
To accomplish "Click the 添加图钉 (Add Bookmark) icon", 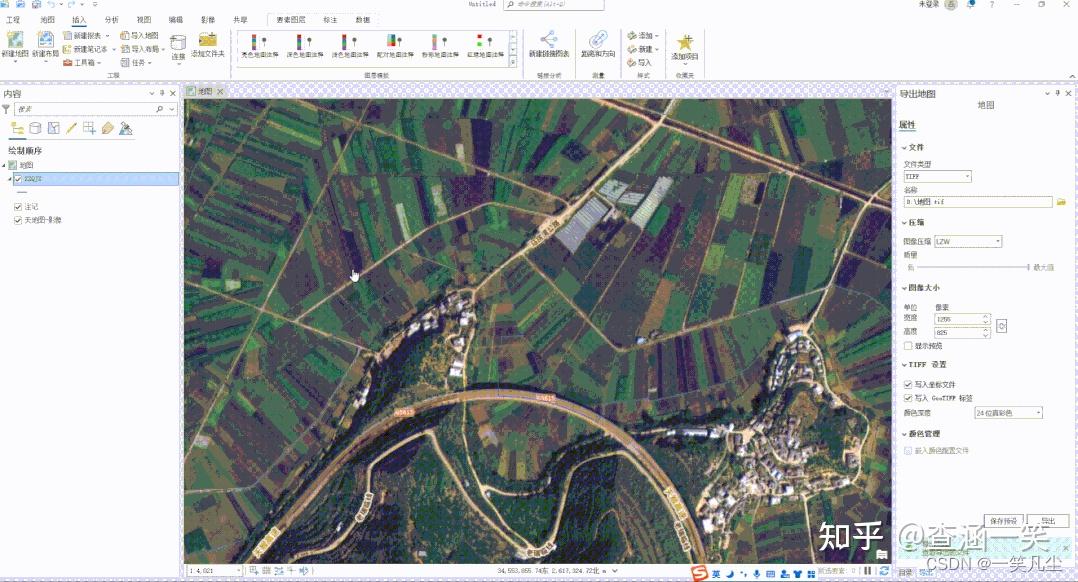I will tap(685, 40).
